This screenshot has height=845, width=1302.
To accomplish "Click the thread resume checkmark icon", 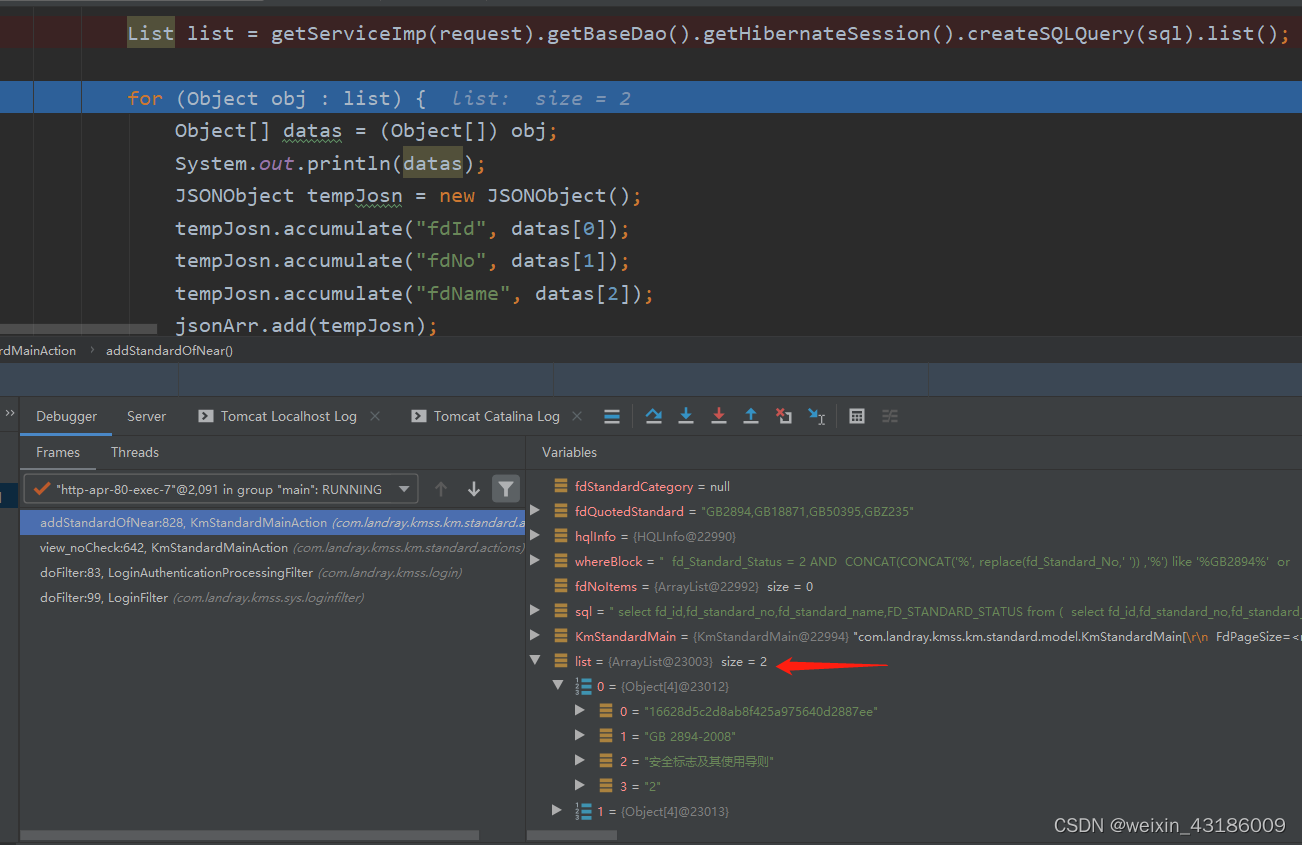I will pos(41,489).
